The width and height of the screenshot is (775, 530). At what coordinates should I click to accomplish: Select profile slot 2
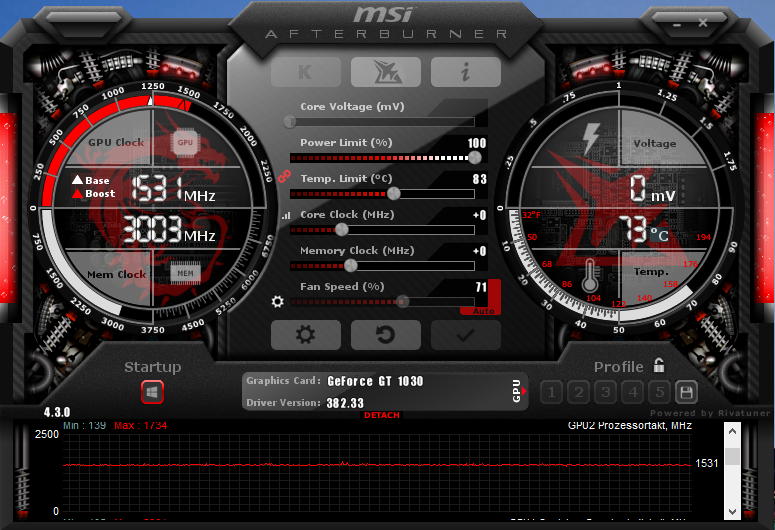(x=579, y=393)
